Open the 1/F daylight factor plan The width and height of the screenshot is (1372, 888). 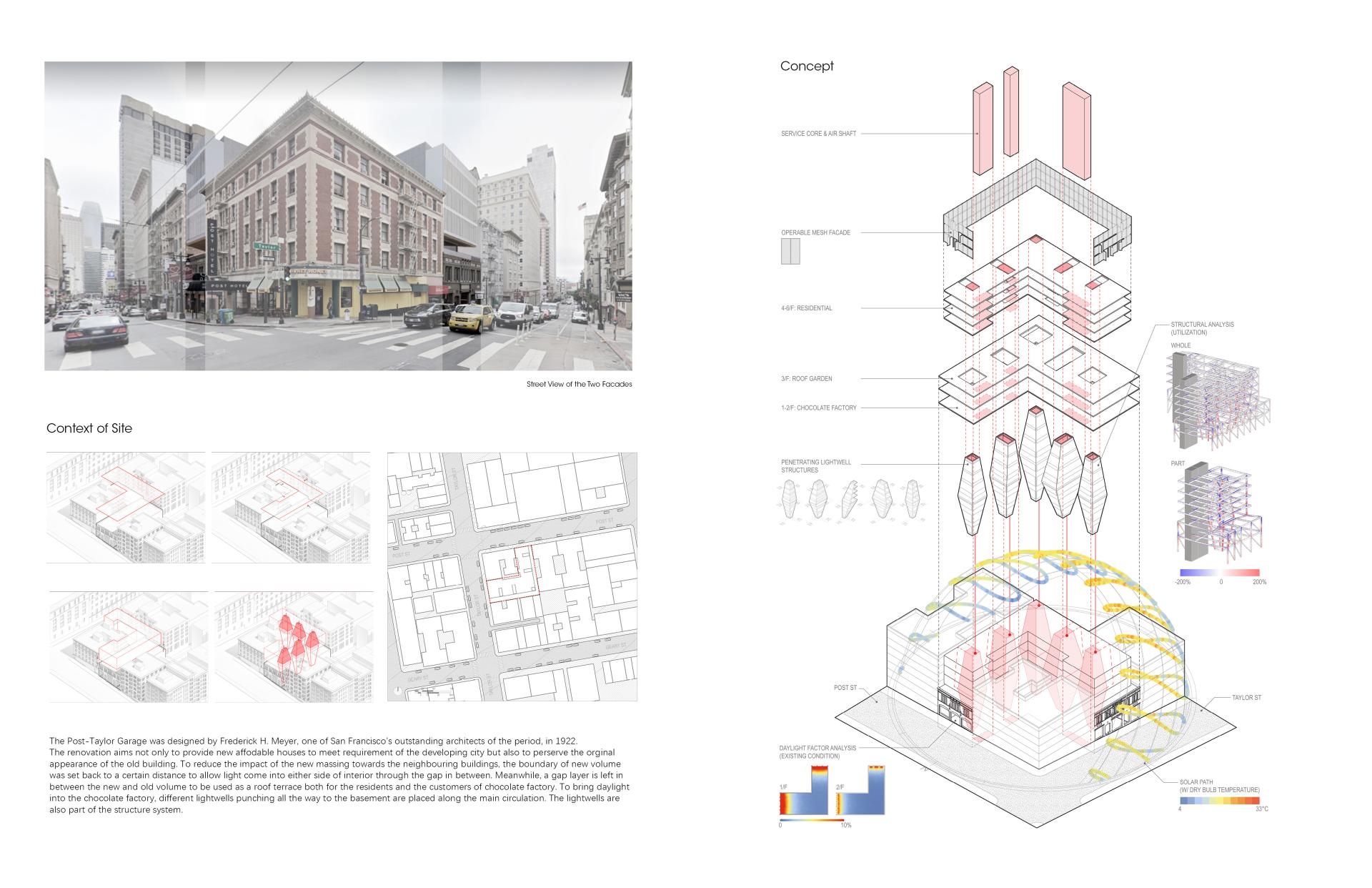tap(803, 791)
